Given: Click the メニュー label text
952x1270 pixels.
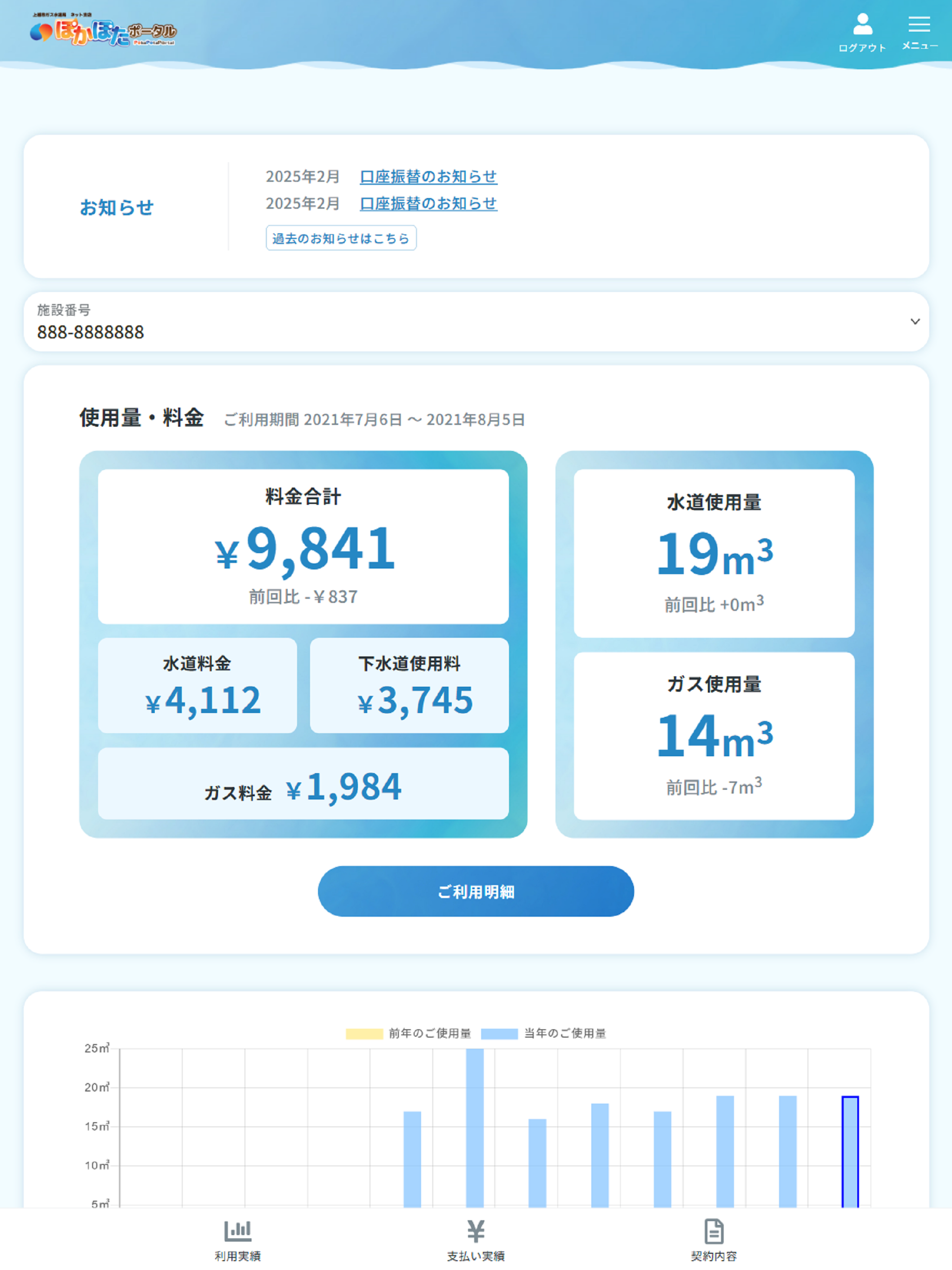Looking at the screenshot, I should [919, 46].
